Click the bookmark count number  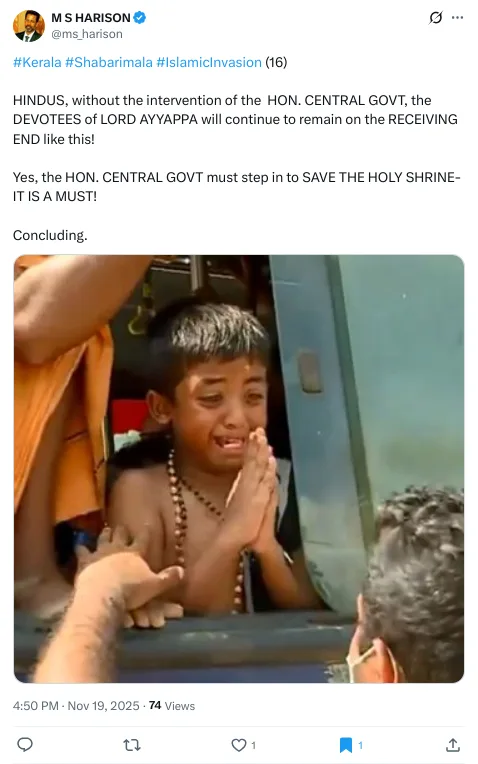(x=361, y=745)
